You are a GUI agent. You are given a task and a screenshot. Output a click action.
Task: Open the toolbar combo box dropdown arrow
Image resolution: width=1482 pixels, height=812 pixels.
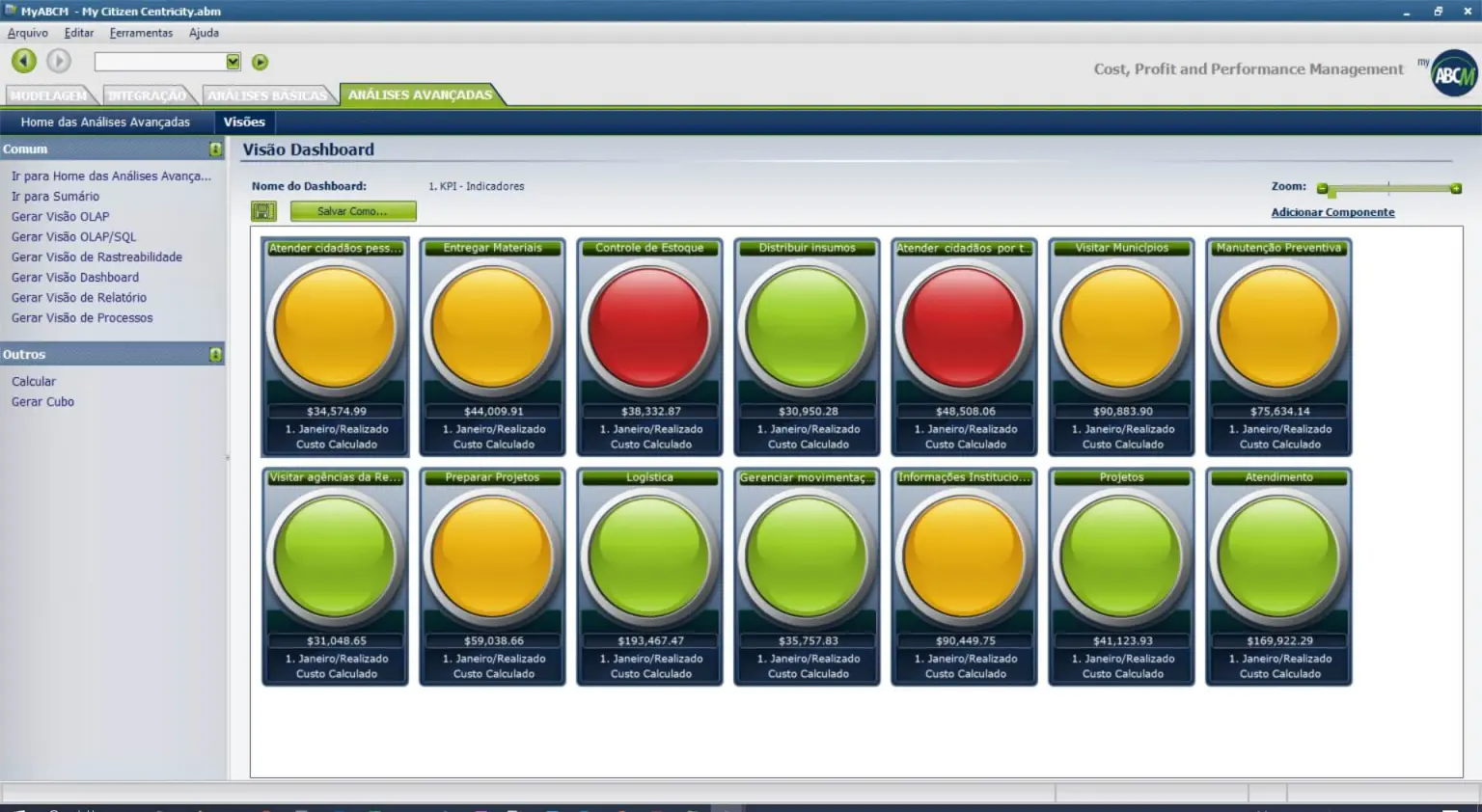(233, 62)
